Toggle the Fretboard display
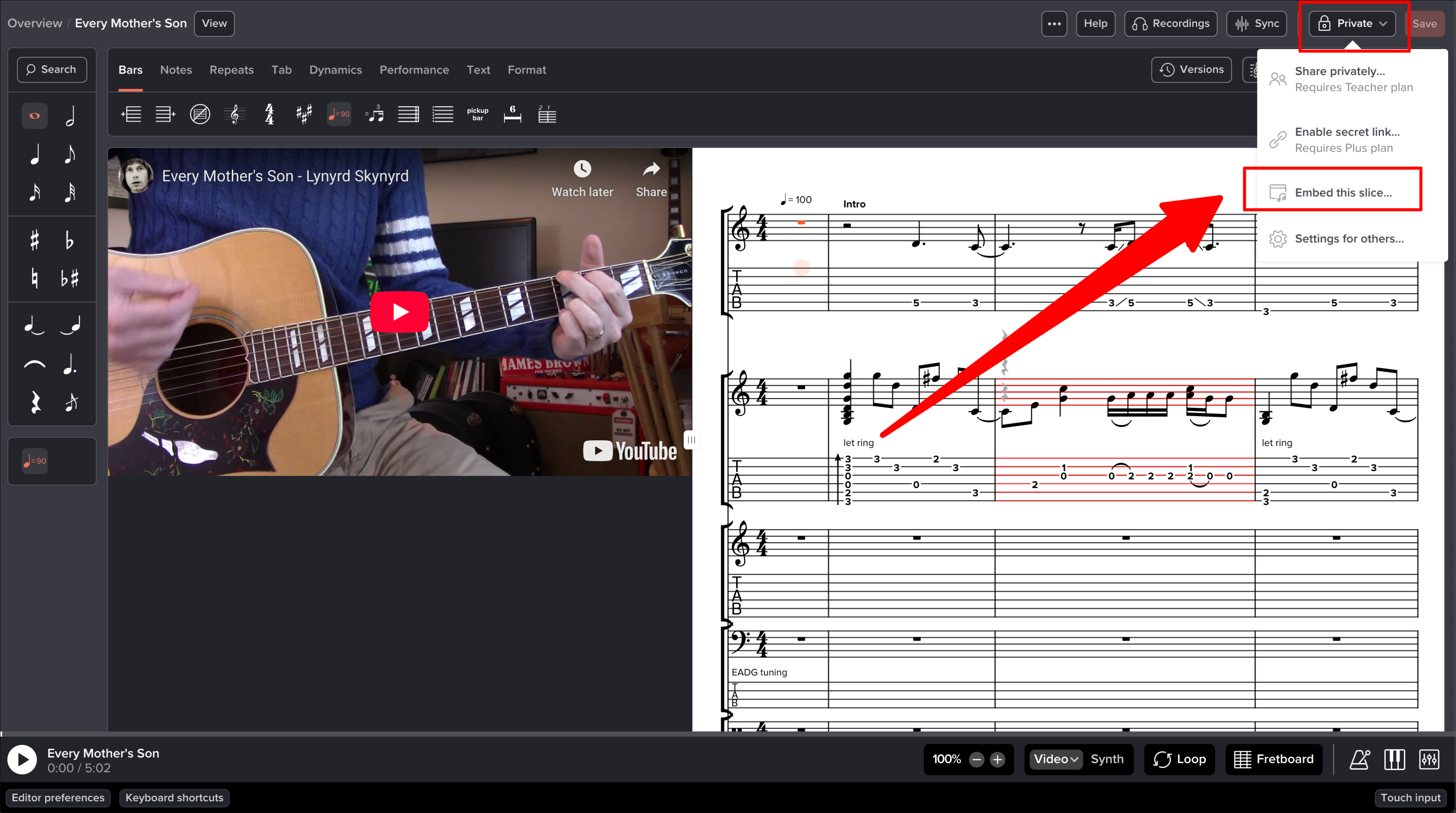 click(1274, 759)
